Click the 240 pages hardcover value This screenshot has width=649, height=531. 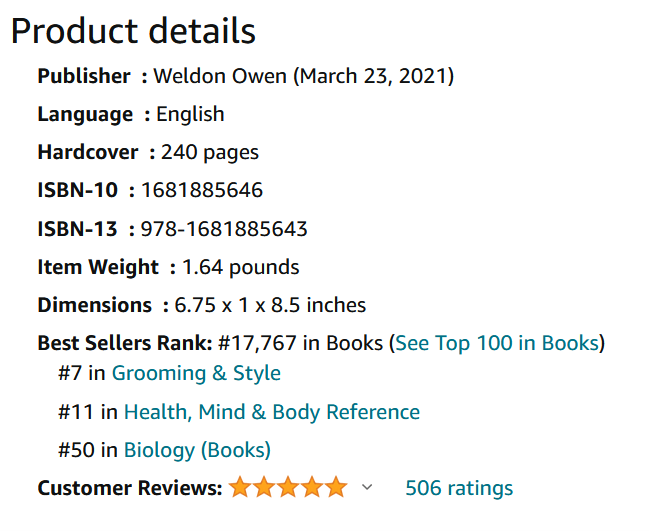point(210,153)
